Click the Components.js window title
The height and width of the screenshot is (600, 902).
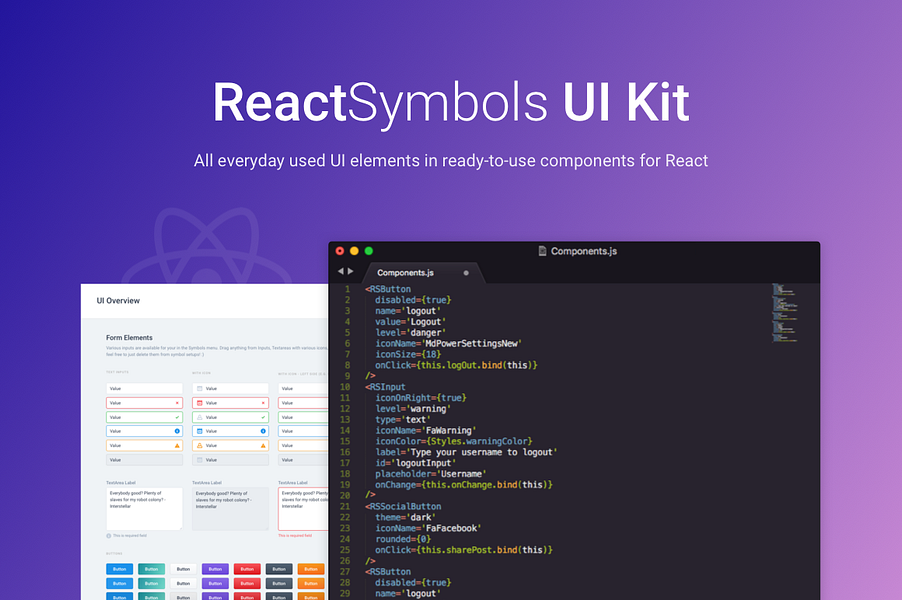pos(583,251)
